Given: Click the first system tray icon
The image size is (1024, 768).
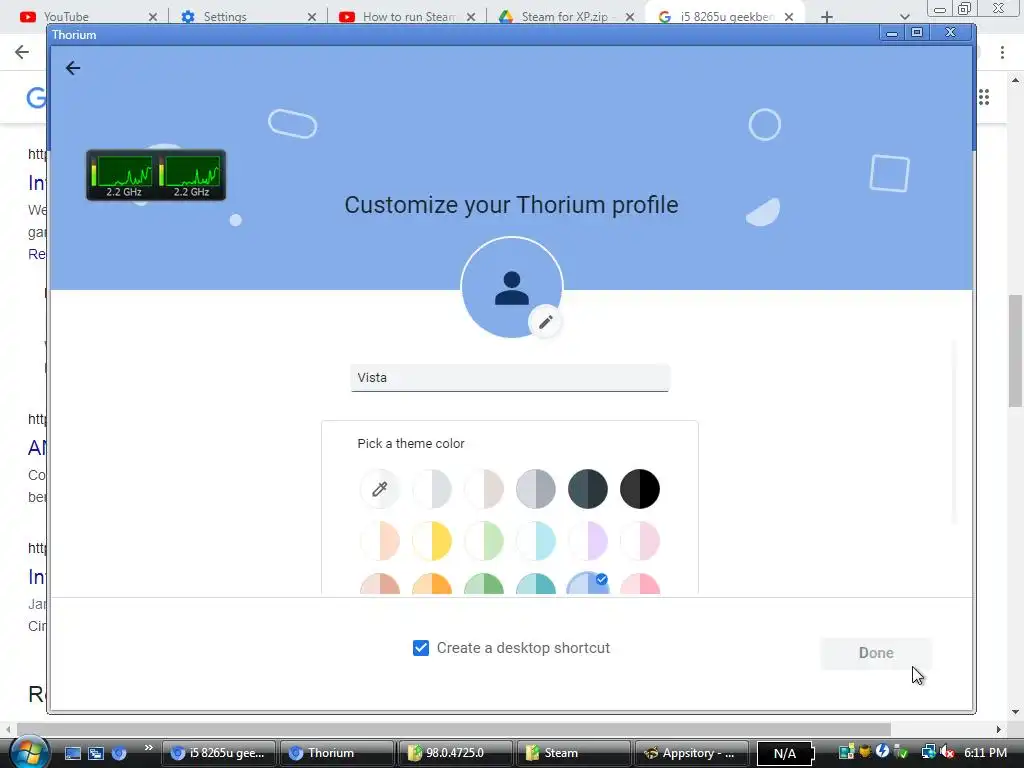Looking at the screenshot, I should [x=846, y=752].
